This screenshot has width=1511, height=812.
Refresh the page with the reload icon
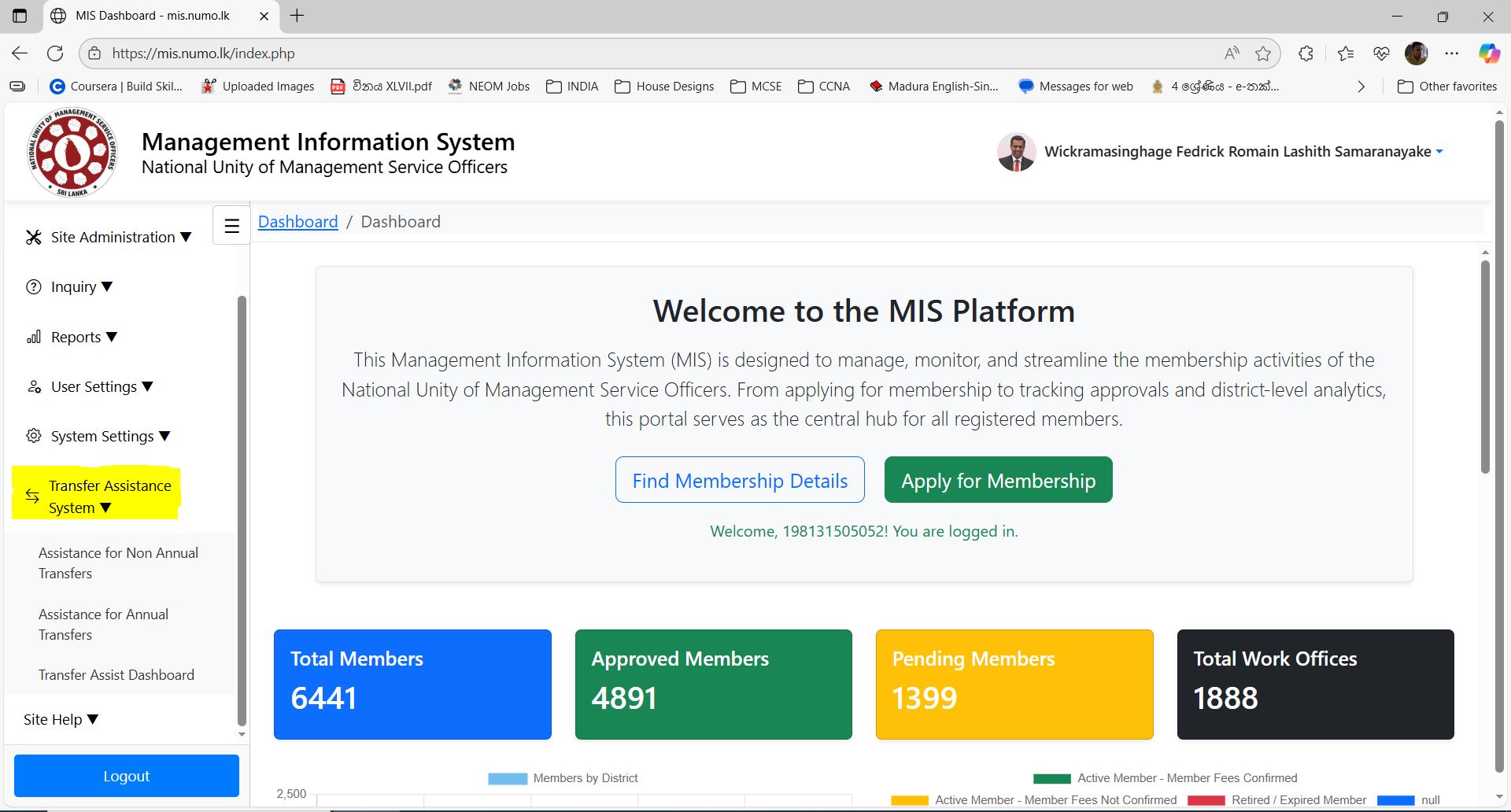[x=55, y=53]
